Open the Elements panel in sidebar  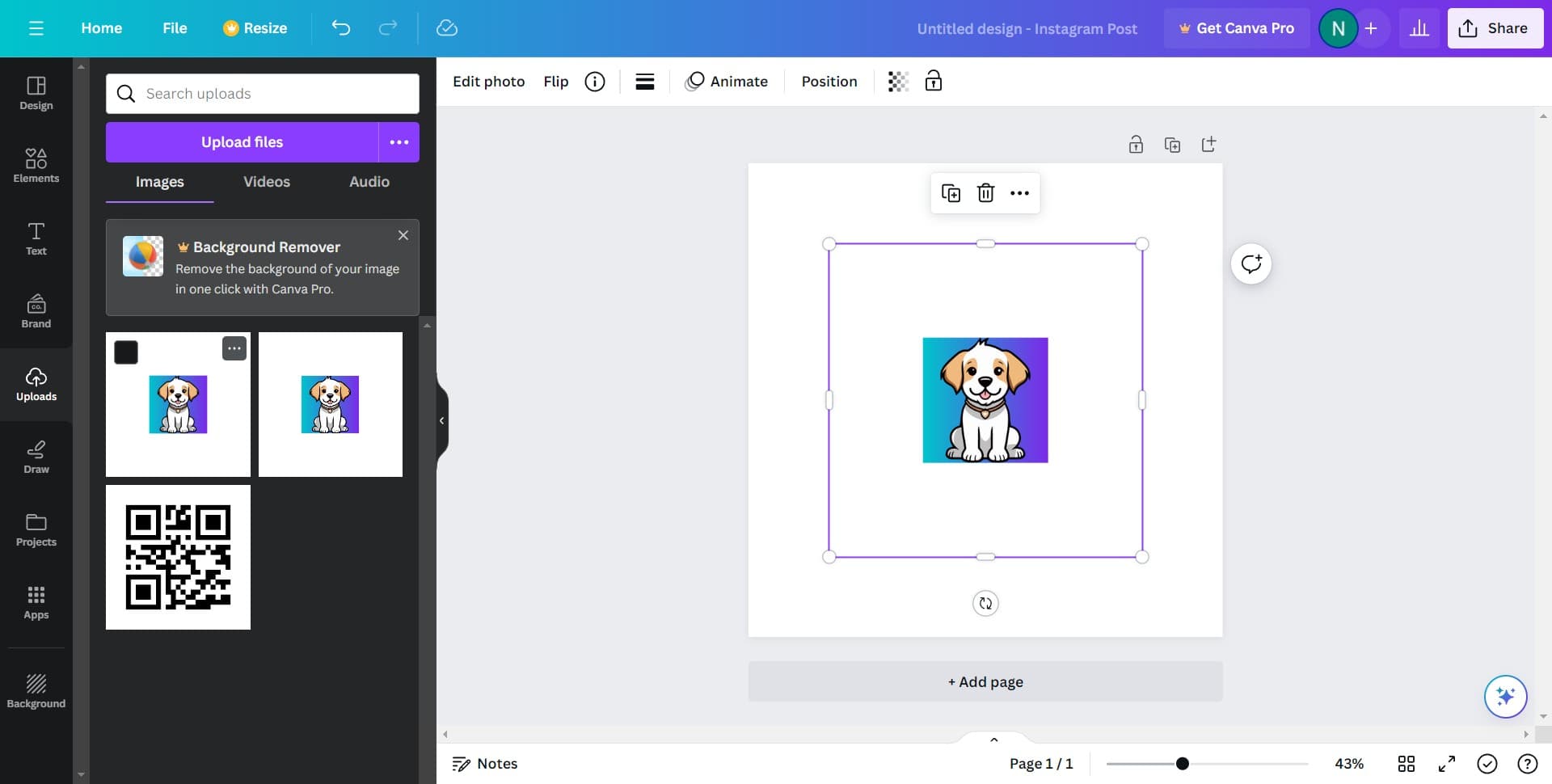(x=36, y=165)
